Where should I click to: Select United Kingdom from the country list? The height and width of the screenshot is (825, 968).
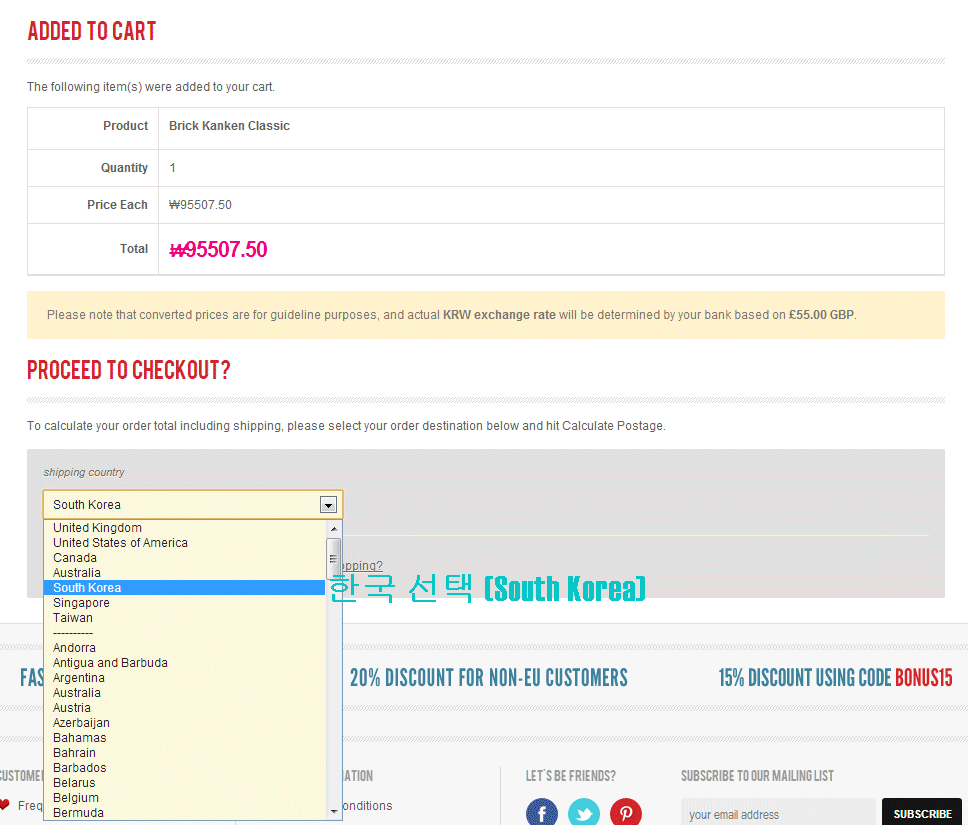(97, 528)
